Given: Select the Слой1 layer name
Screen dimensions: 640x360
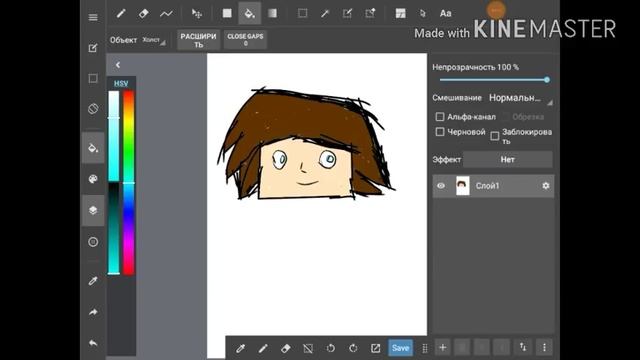Looking at the screenshot, I should point(487,186).
